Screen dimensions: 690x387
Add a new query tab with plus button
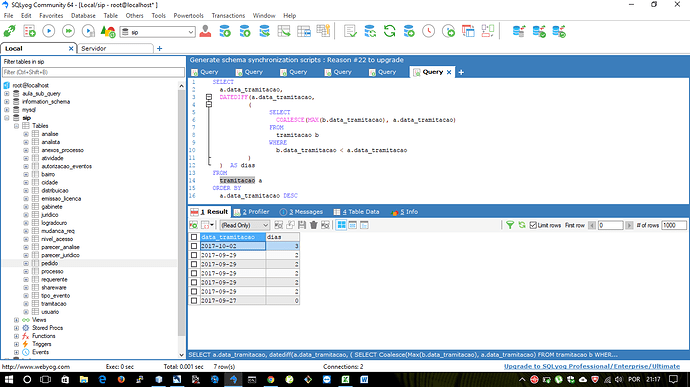point(461,72)
